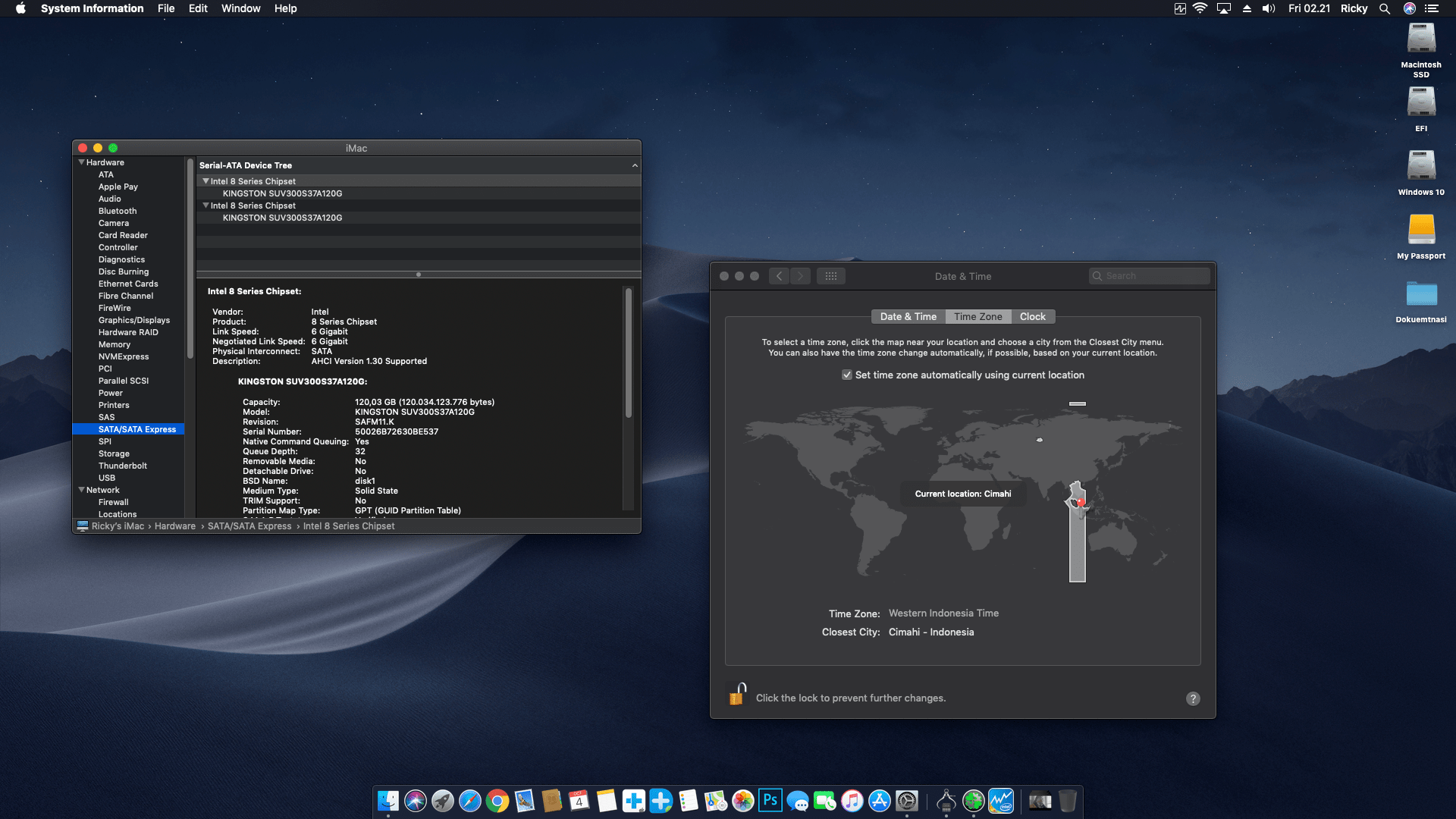1456x819 pixels.
Task: Open the Edit menu
Action: click(198, 8)
